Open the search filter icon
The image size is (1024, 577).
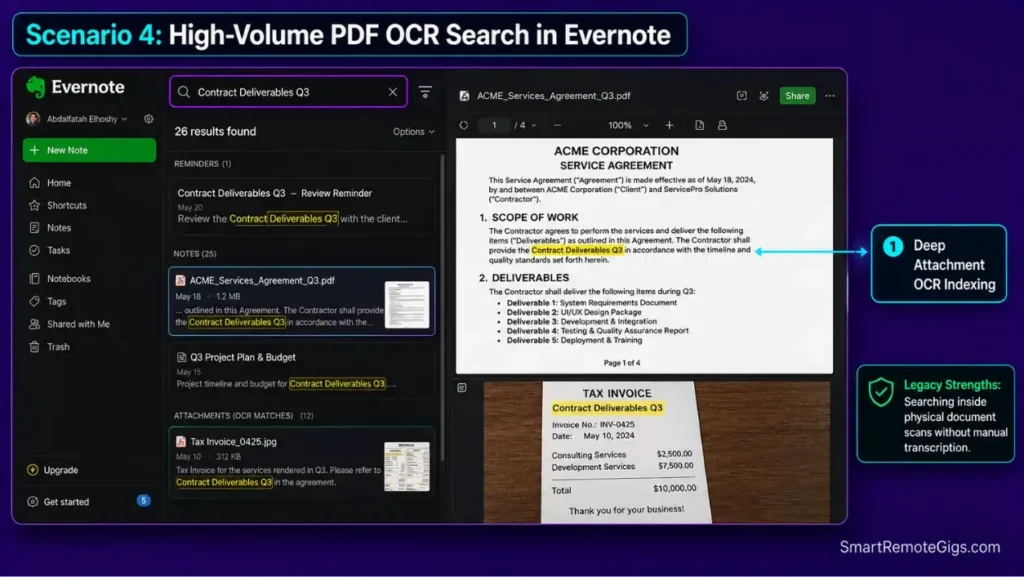coord(425,92)
